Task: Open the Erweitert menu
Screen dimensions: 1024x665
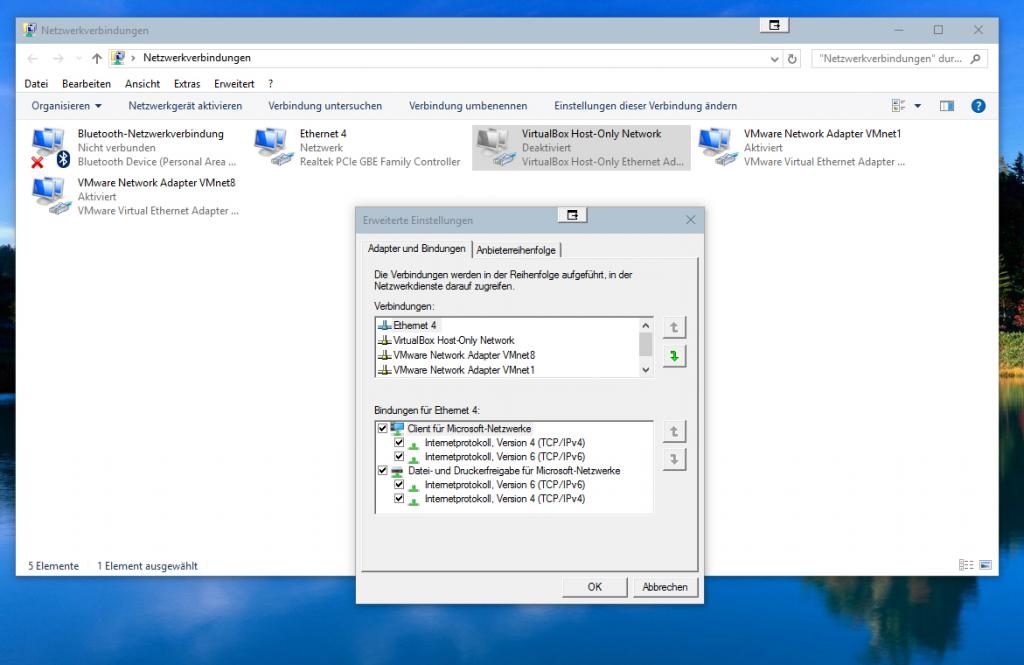Action: [234, 84]
